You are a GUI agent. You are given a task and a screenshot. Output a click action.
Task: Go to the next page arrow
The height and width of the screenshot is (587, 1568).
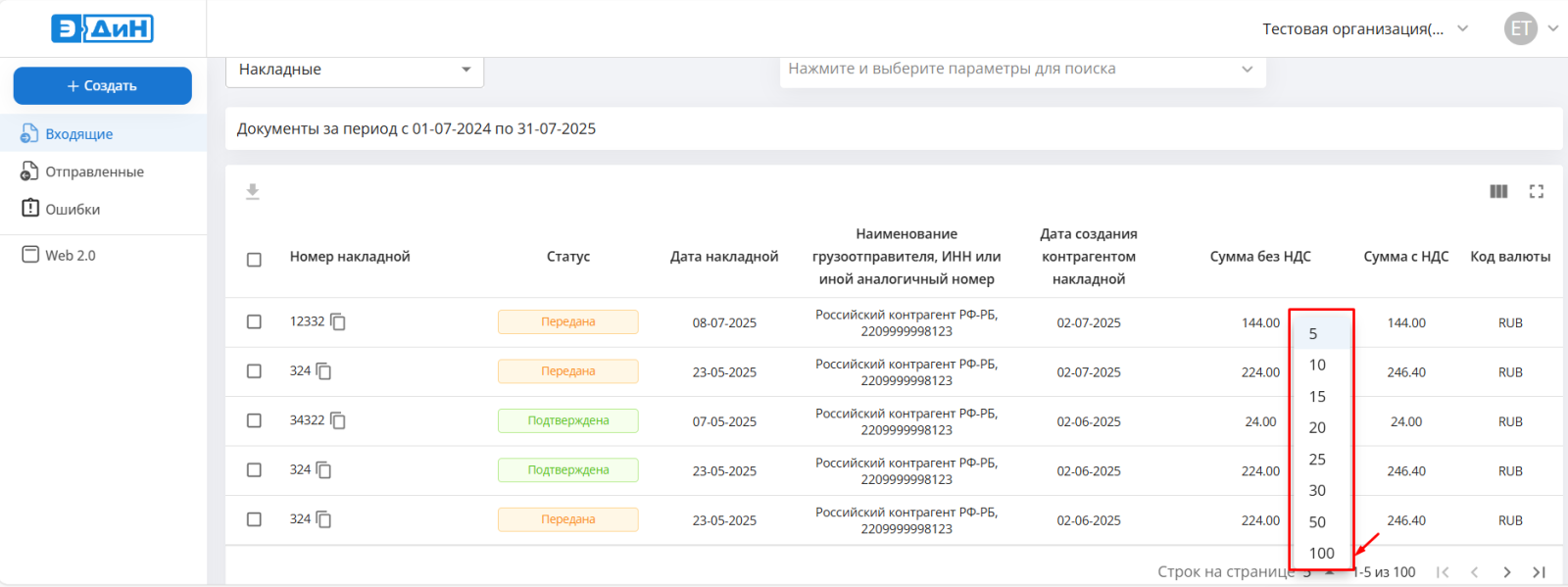tap(1506, 572)
